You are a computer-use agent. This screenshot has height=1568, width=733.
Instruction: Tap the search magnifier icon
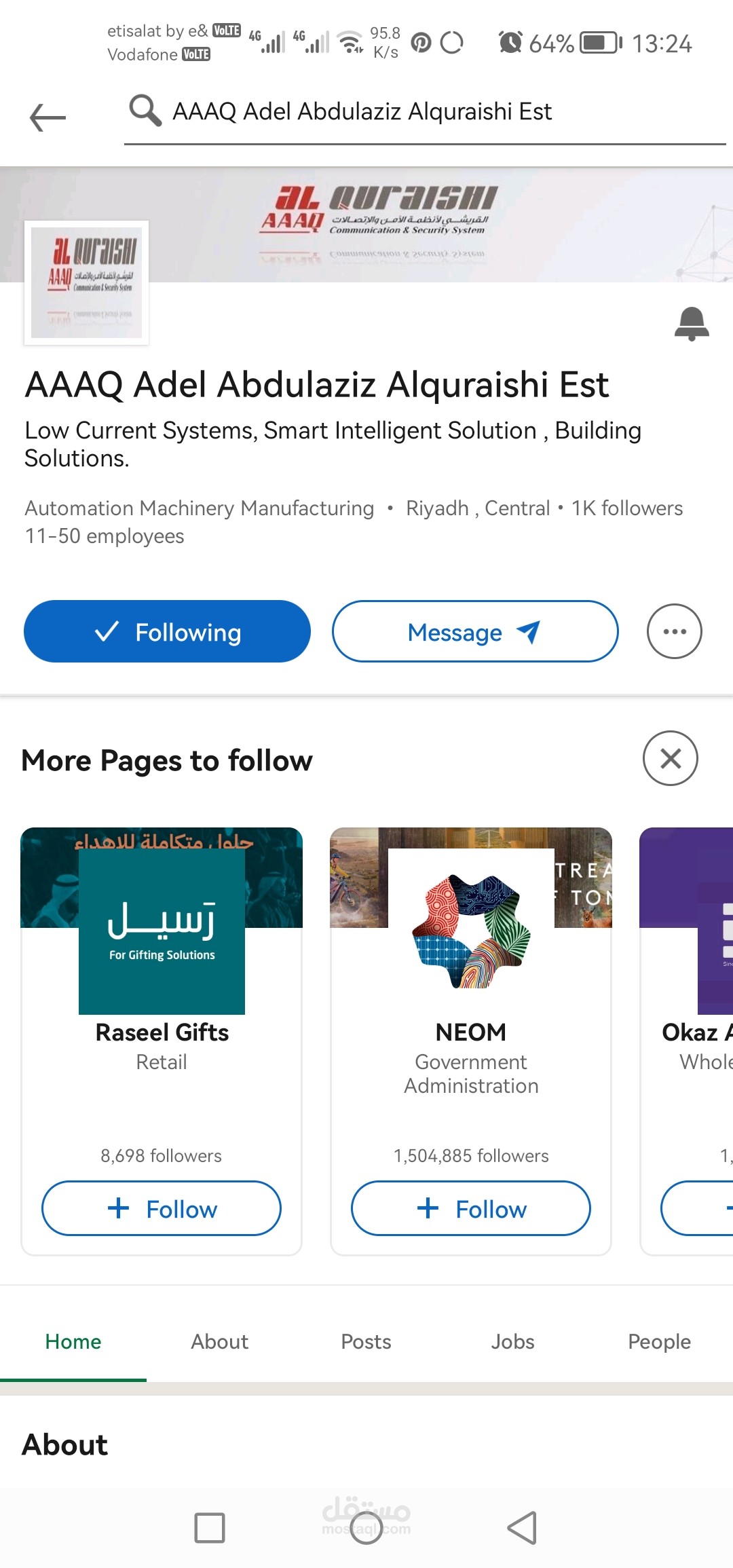click(145, 110)
